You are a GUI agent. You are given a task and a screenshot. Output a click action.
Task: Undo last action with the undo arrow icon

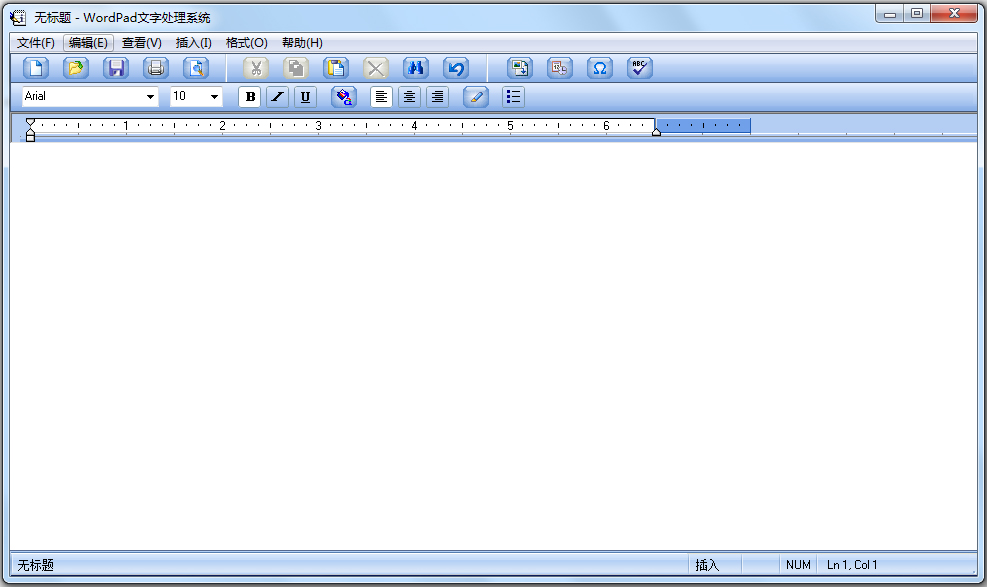456,68
